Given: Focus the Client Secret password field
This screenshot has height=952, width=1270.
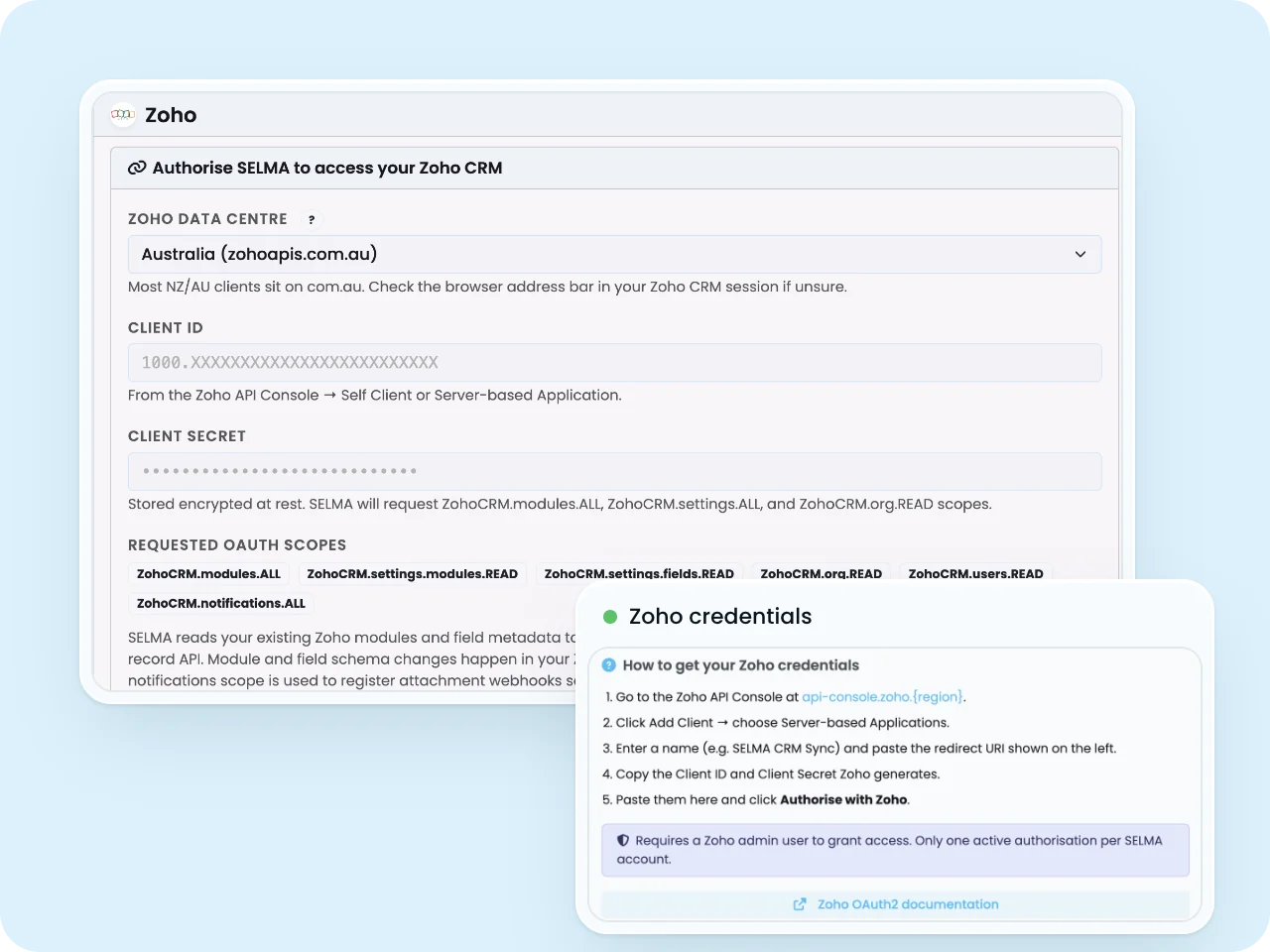Looking at the screenshot, I should pyautogui.click(x=614, y=471).
